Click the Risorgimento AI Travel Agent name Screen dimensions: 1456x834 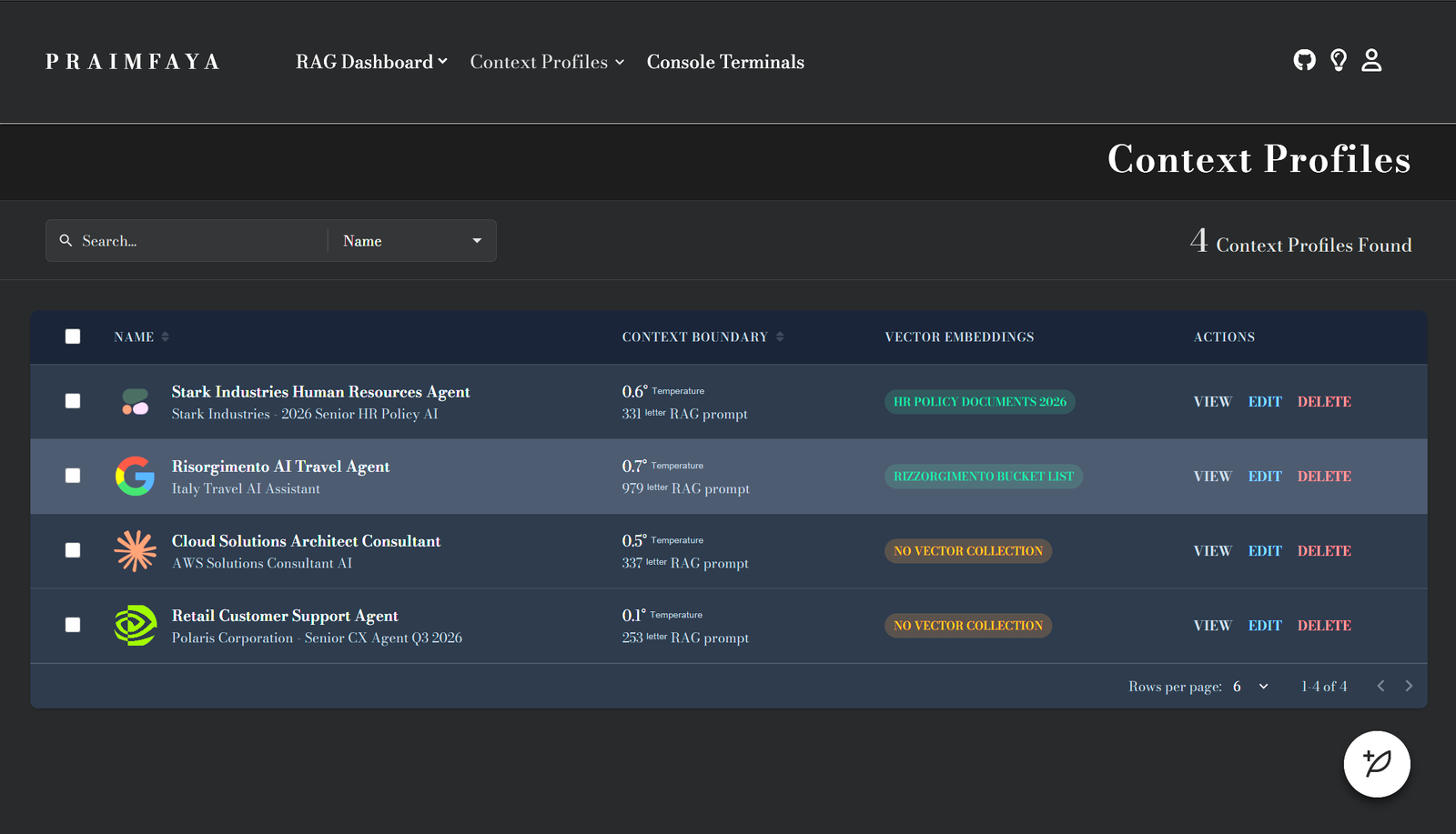pos(280,467)
